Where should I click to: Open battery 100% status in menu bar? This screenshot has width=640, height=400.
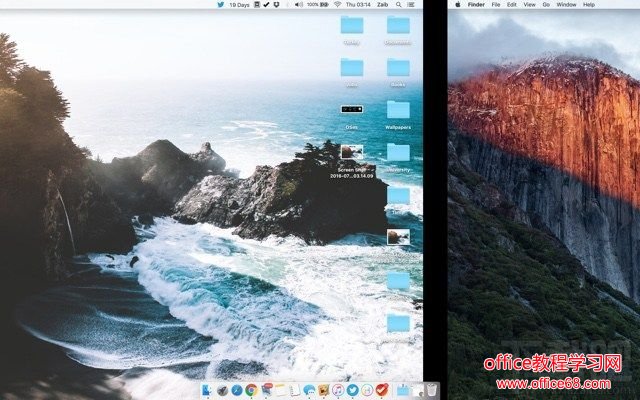coord(318,4)
